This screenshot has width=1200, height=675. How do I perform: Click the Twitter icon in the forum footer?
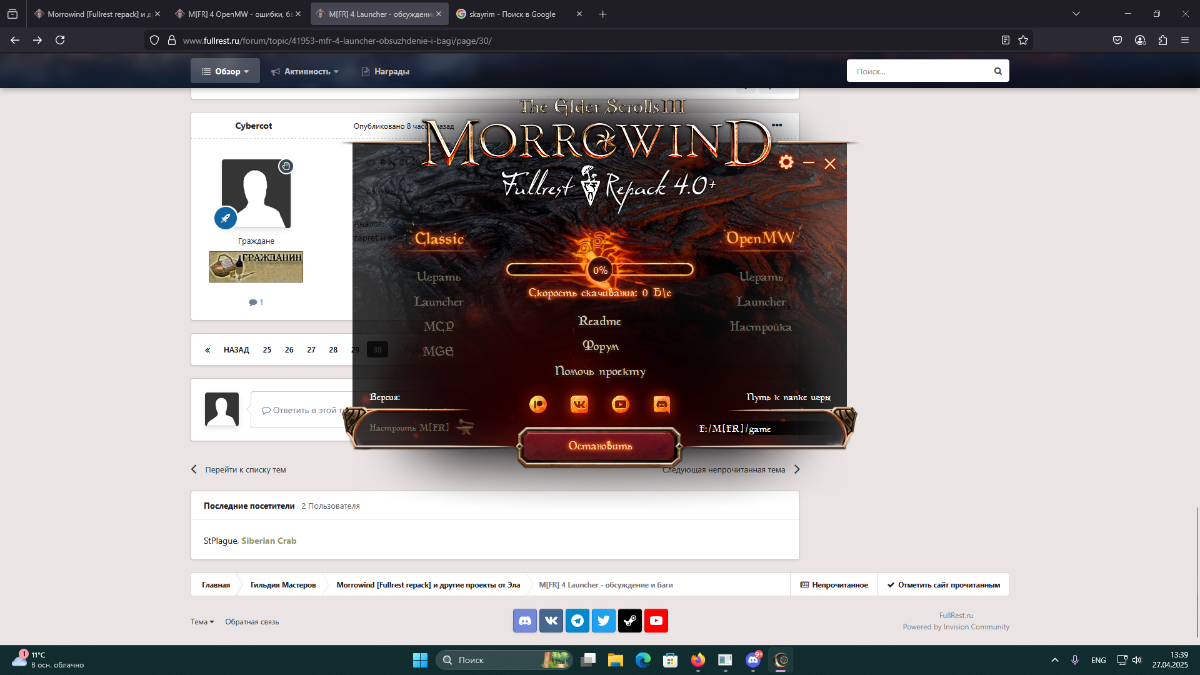(604, 621)
